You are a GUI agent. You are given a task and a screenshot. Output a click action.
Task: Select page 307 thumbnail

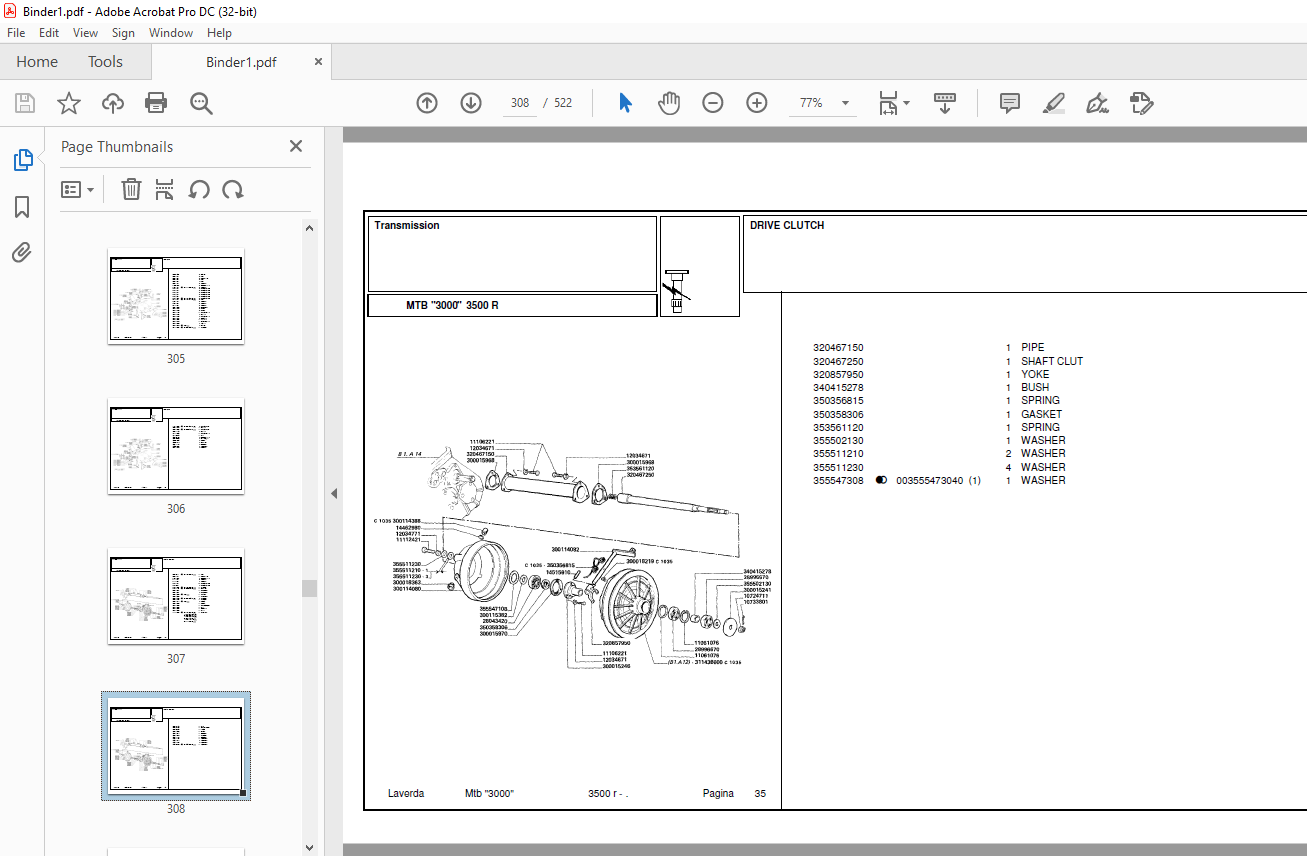[x=176, y=596]
